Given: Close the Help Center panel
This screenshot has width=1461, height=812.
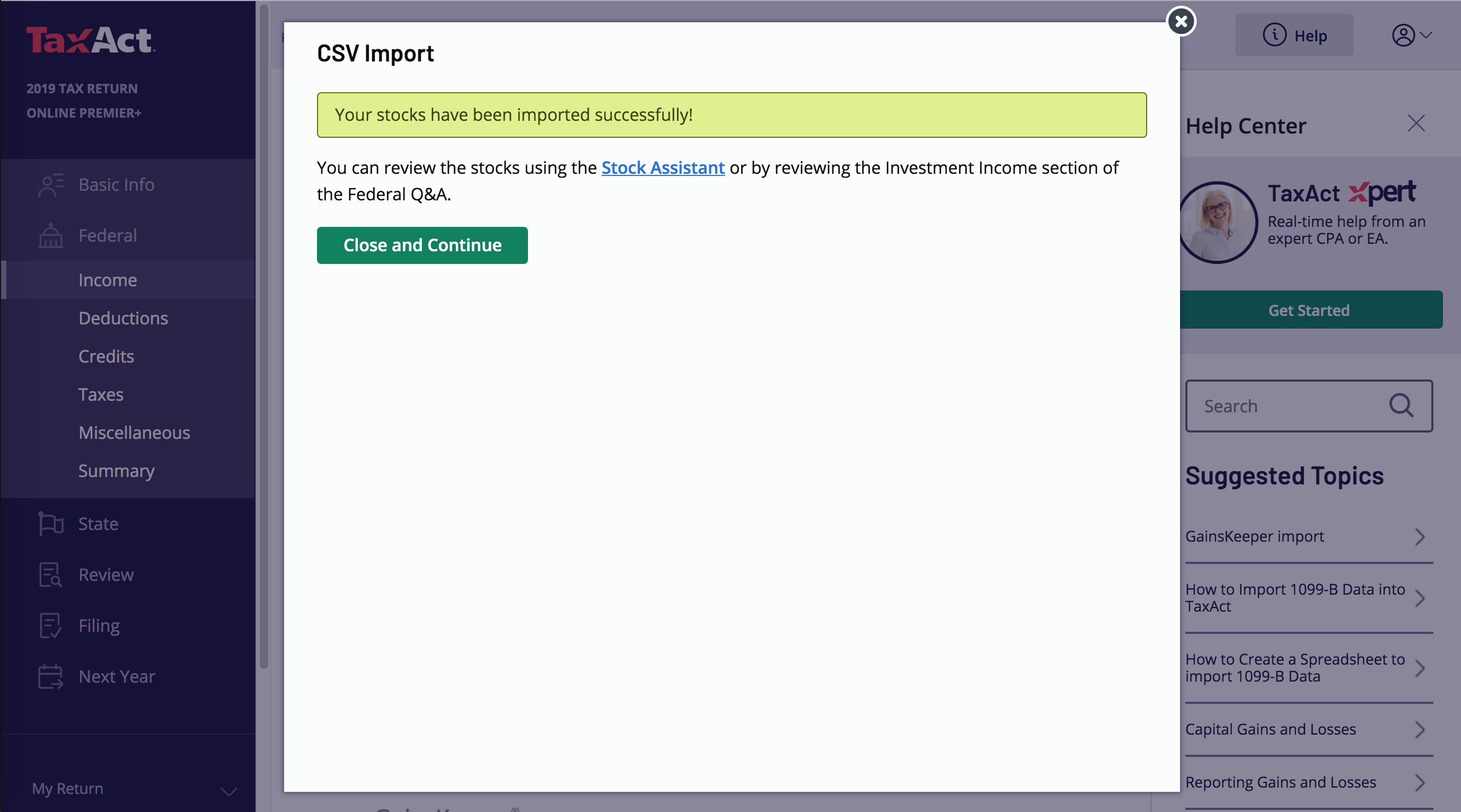Looking at the screenshot, I should (x=1415, y=123).
